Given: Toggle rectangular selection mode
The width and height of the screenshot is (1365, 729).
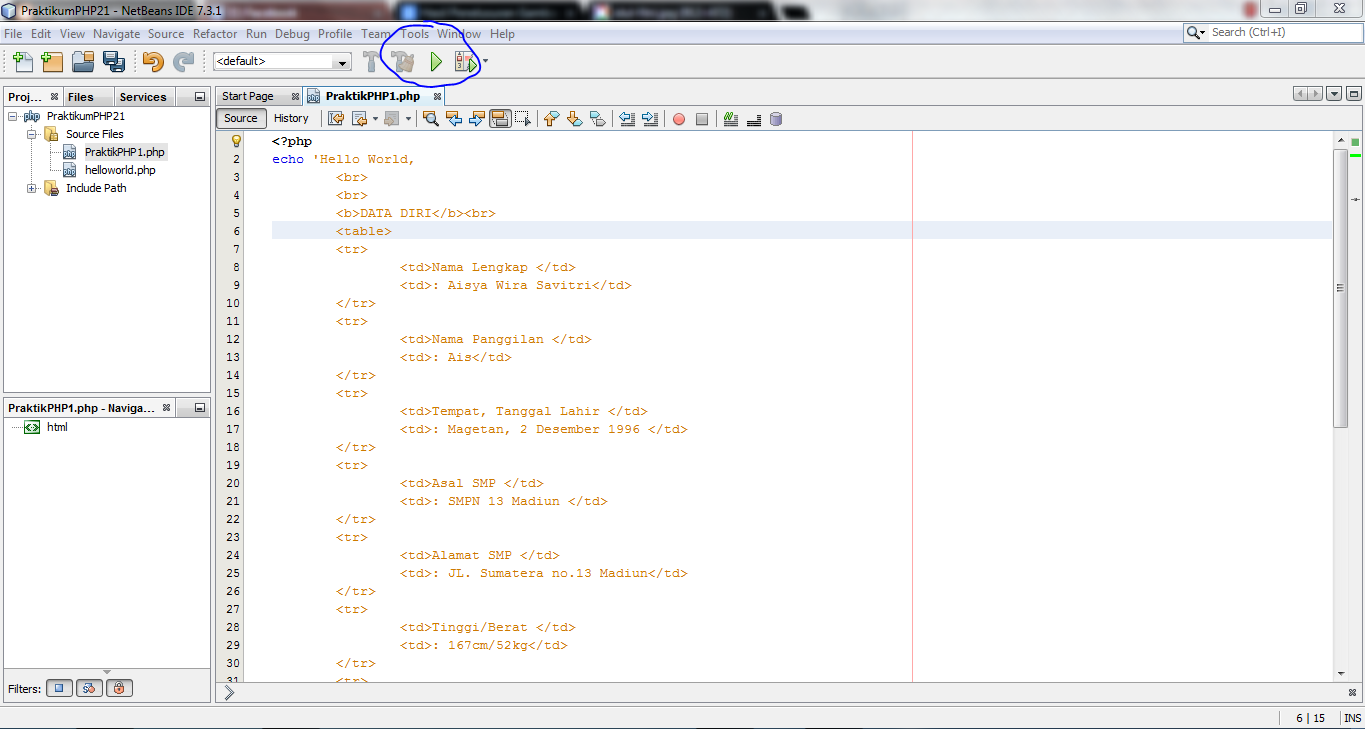Looking at the screenshot, I should point(523,118).
